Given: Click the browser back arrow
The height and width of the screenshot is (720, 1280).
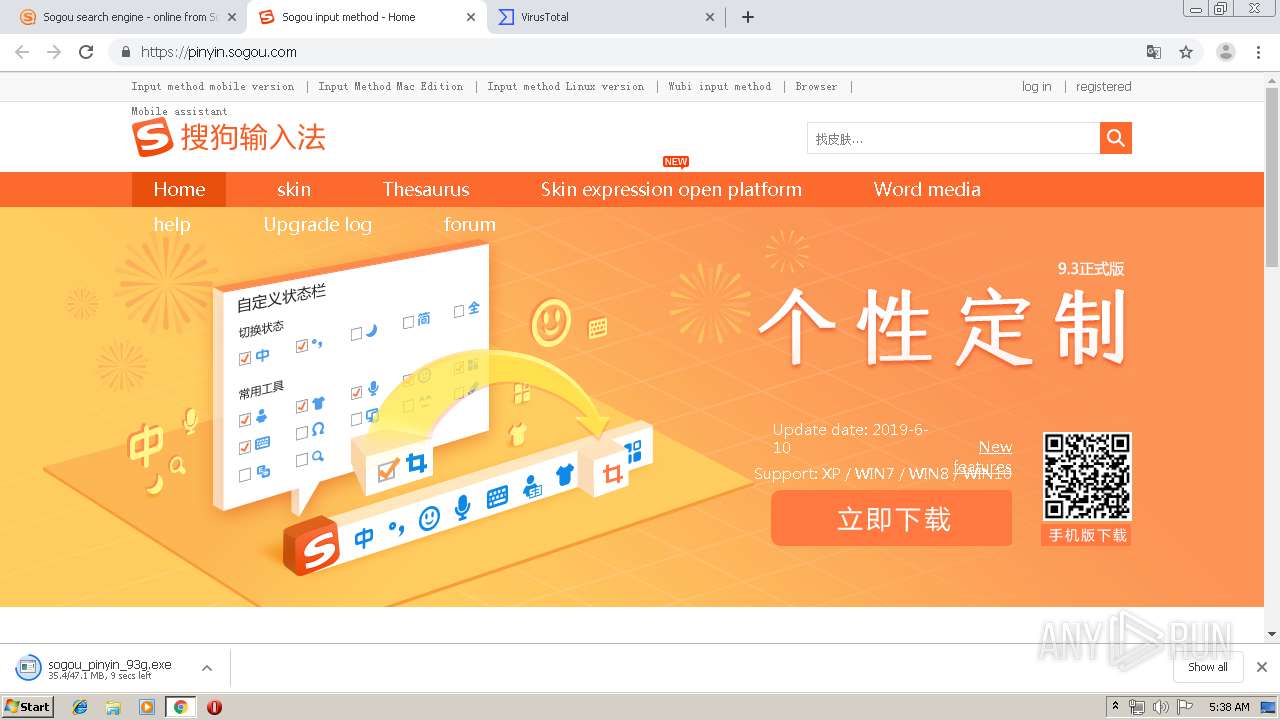Looking at the screenshot, I should click(22, 52).
